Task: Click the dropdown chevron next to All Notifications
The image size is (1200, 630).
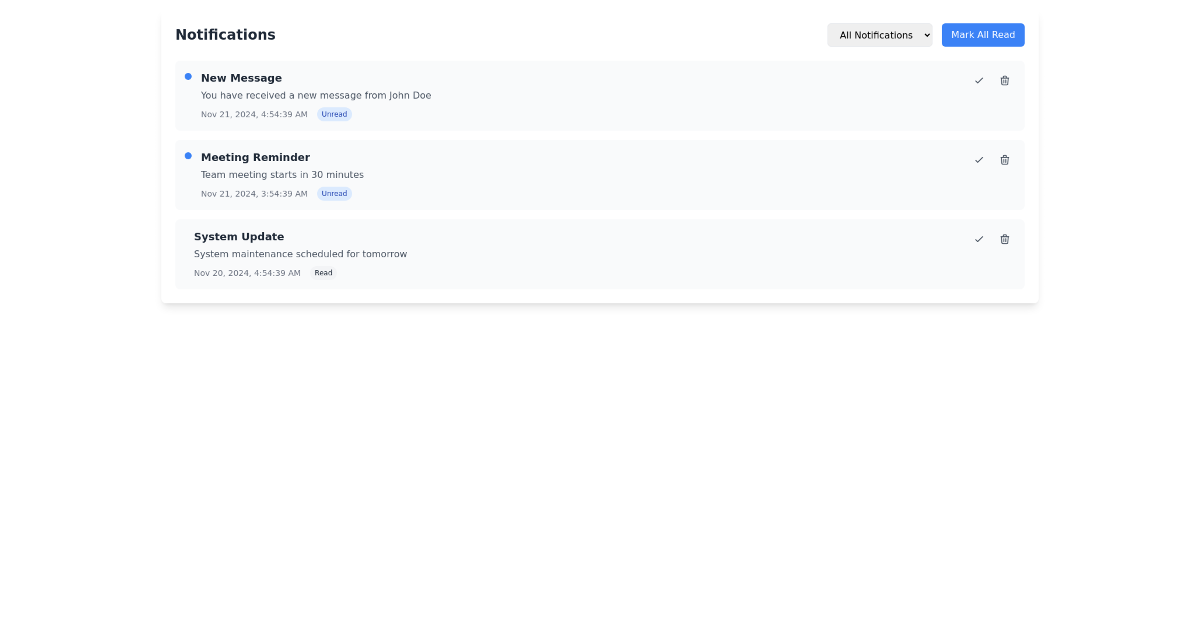Action: pos(925,35)
